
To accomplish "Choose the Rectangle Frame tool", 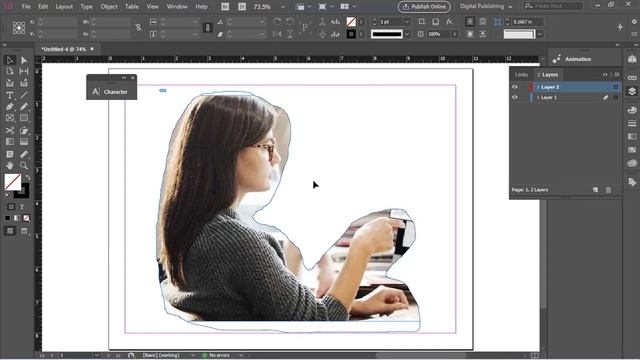I will tap(10, 118).
